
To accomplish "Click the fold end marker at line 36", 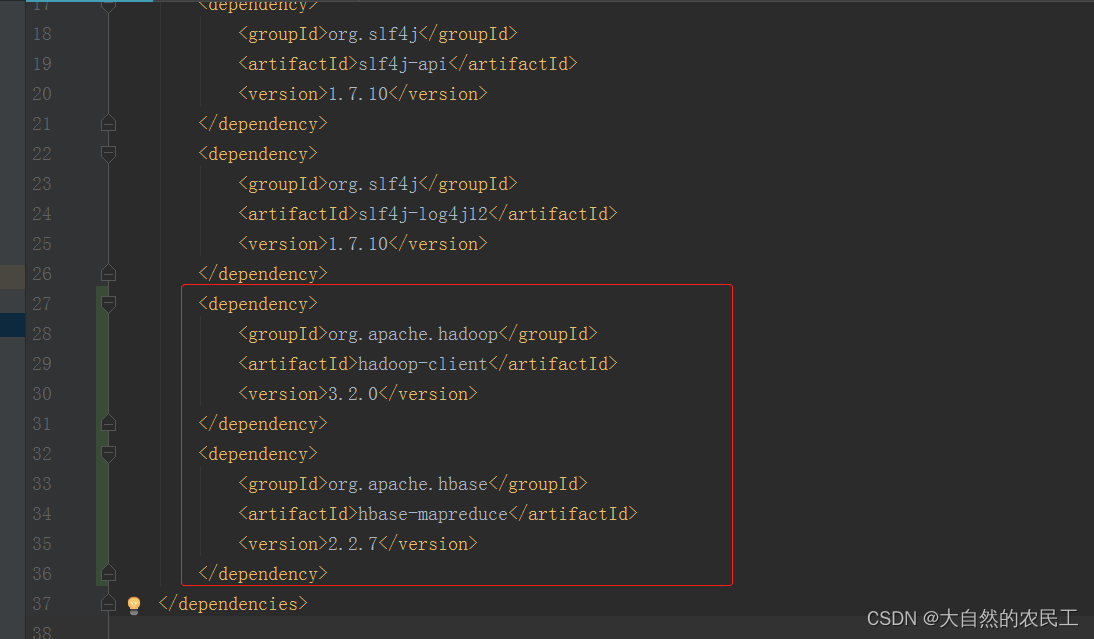I will (x=108, y=573).
